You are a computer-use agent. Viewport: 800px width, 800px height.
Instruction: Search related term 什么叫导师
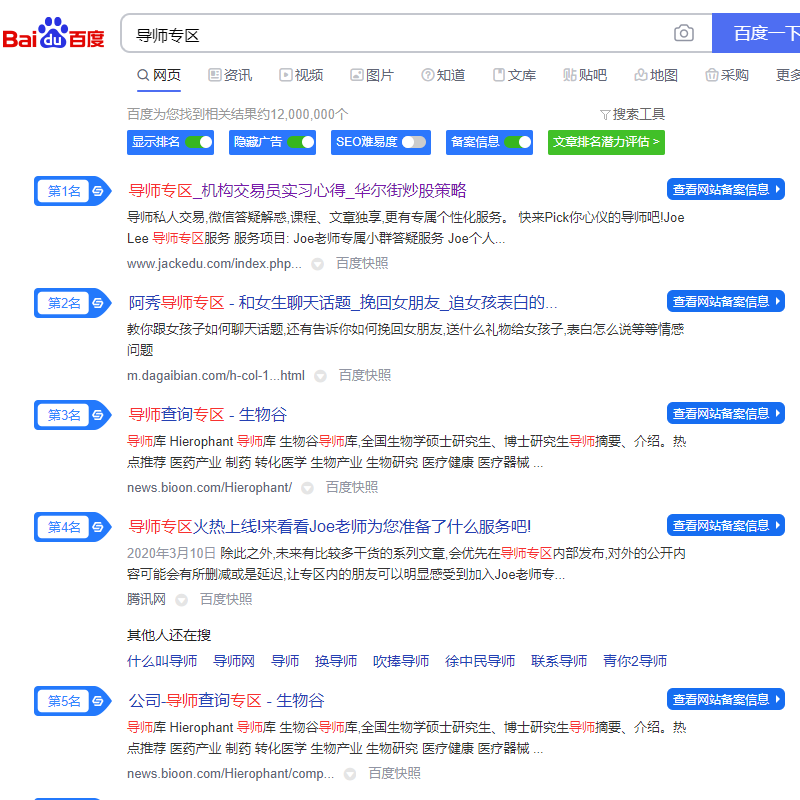(162, 661)
